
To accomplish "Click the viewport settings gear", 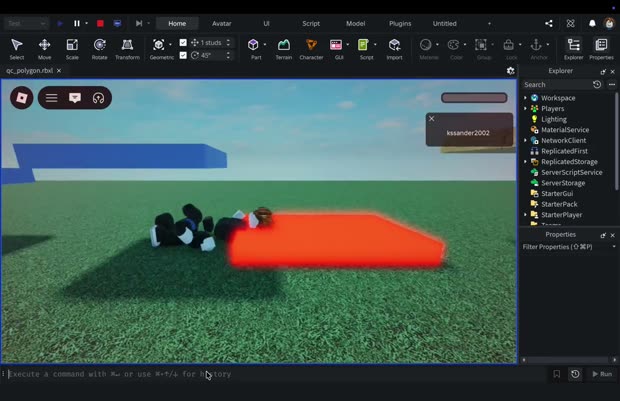I will (510, 71).
